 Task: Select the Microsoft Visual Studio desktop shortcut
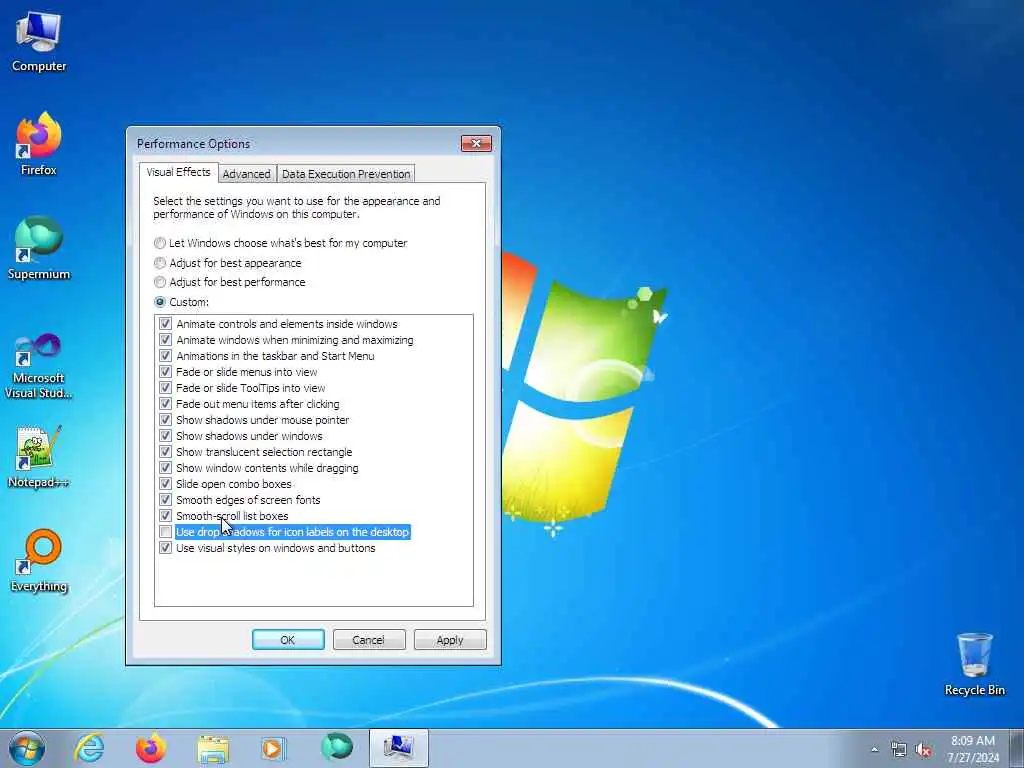[x=39, y=366]
